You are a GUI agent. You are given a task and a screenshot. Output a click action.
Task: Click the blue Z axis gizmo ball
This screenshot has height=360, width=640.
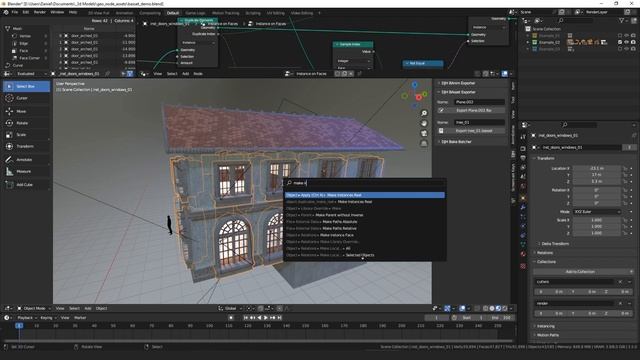tap(415, 85)
